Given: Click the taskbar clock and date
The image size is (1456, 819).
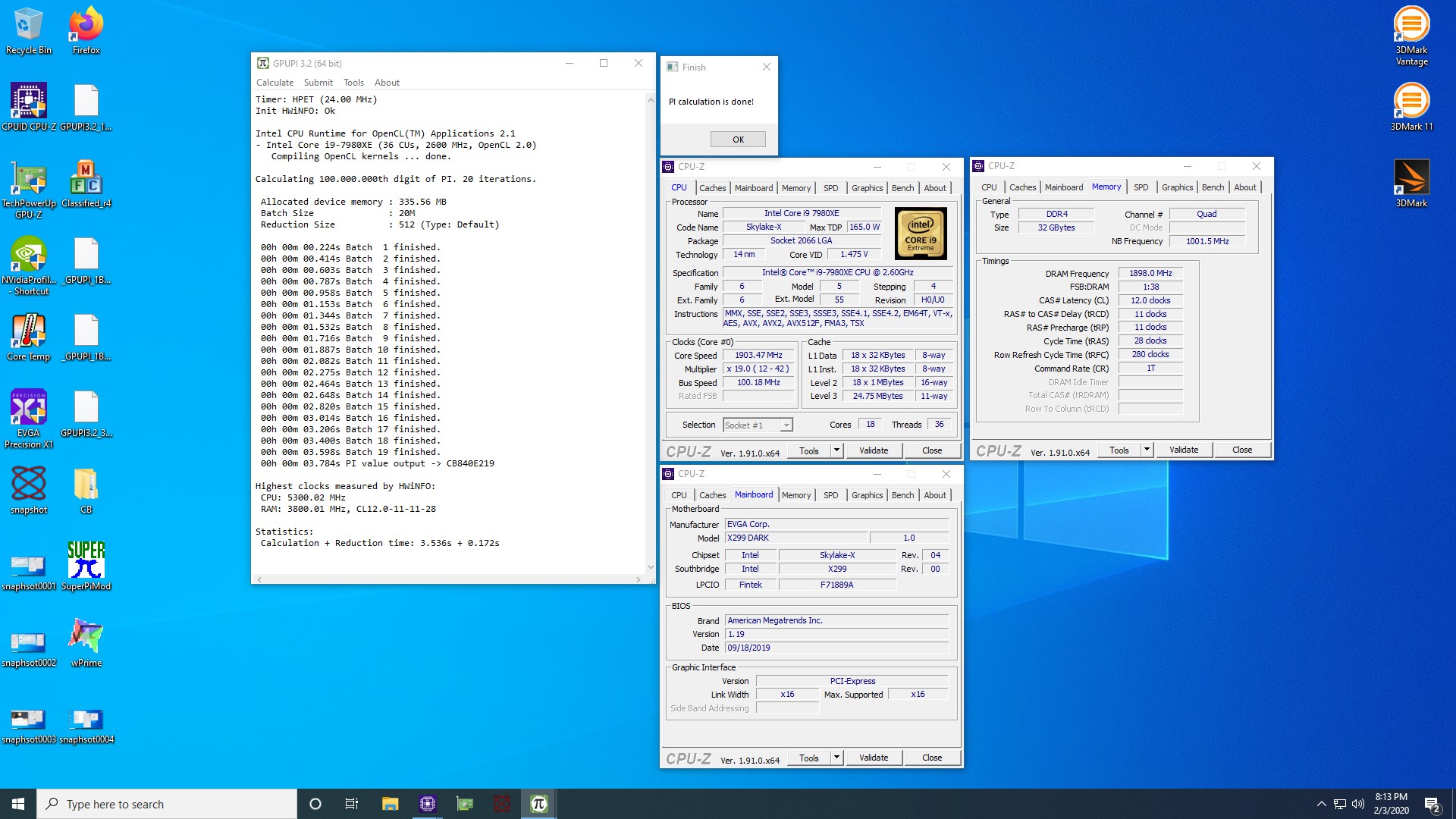Looking at the screenshot, I should [1391, 804].
